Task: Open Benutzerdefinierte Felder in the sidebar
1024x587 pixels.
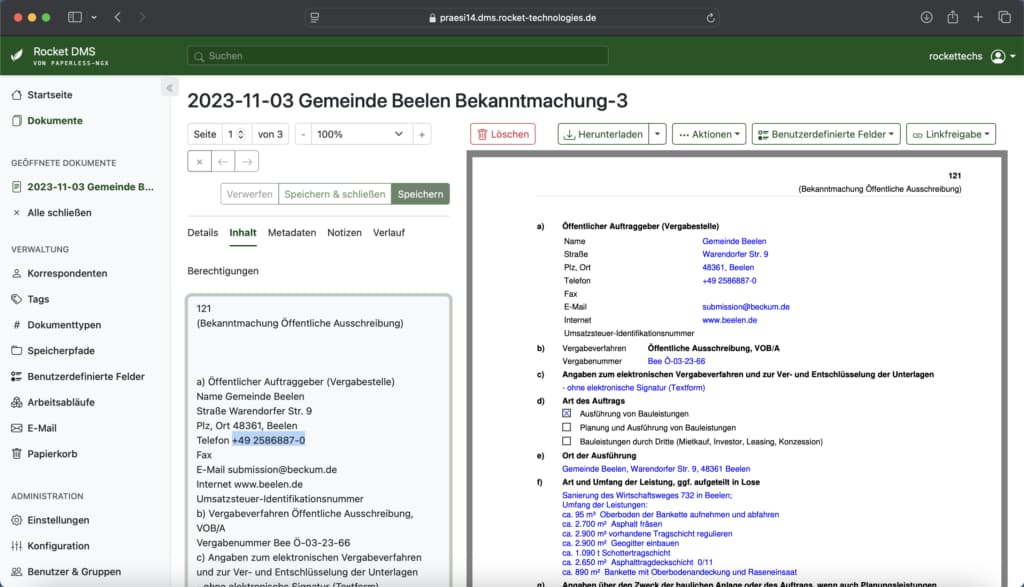Action: click(78, 376)
